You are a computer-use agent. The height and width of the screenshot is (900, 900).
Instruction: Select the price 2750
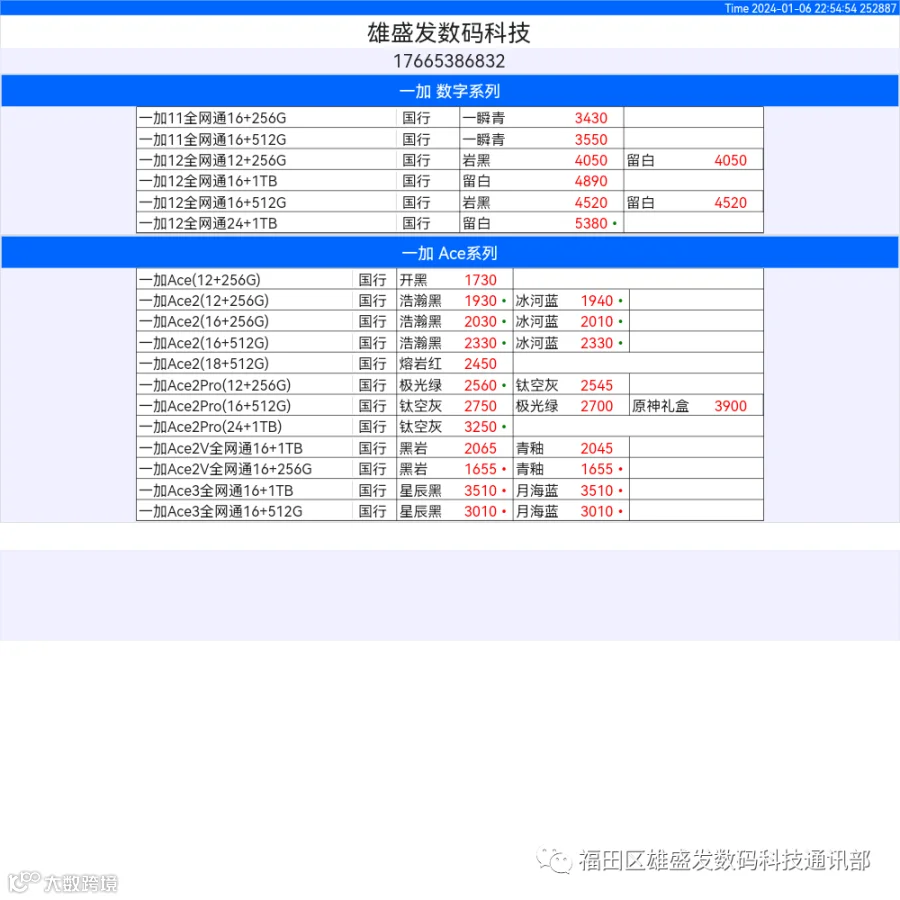coord(480,406)
